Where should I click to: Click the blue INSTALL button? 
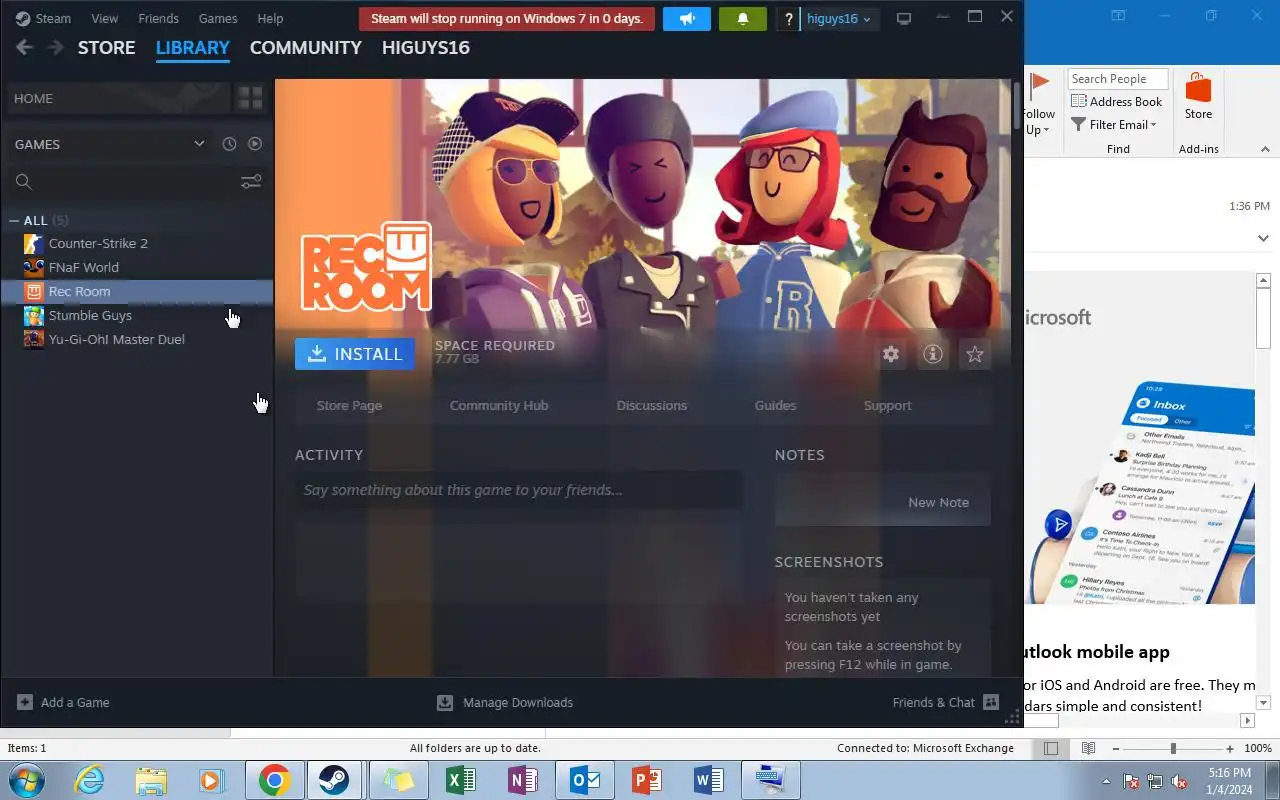tap(355, 354)
